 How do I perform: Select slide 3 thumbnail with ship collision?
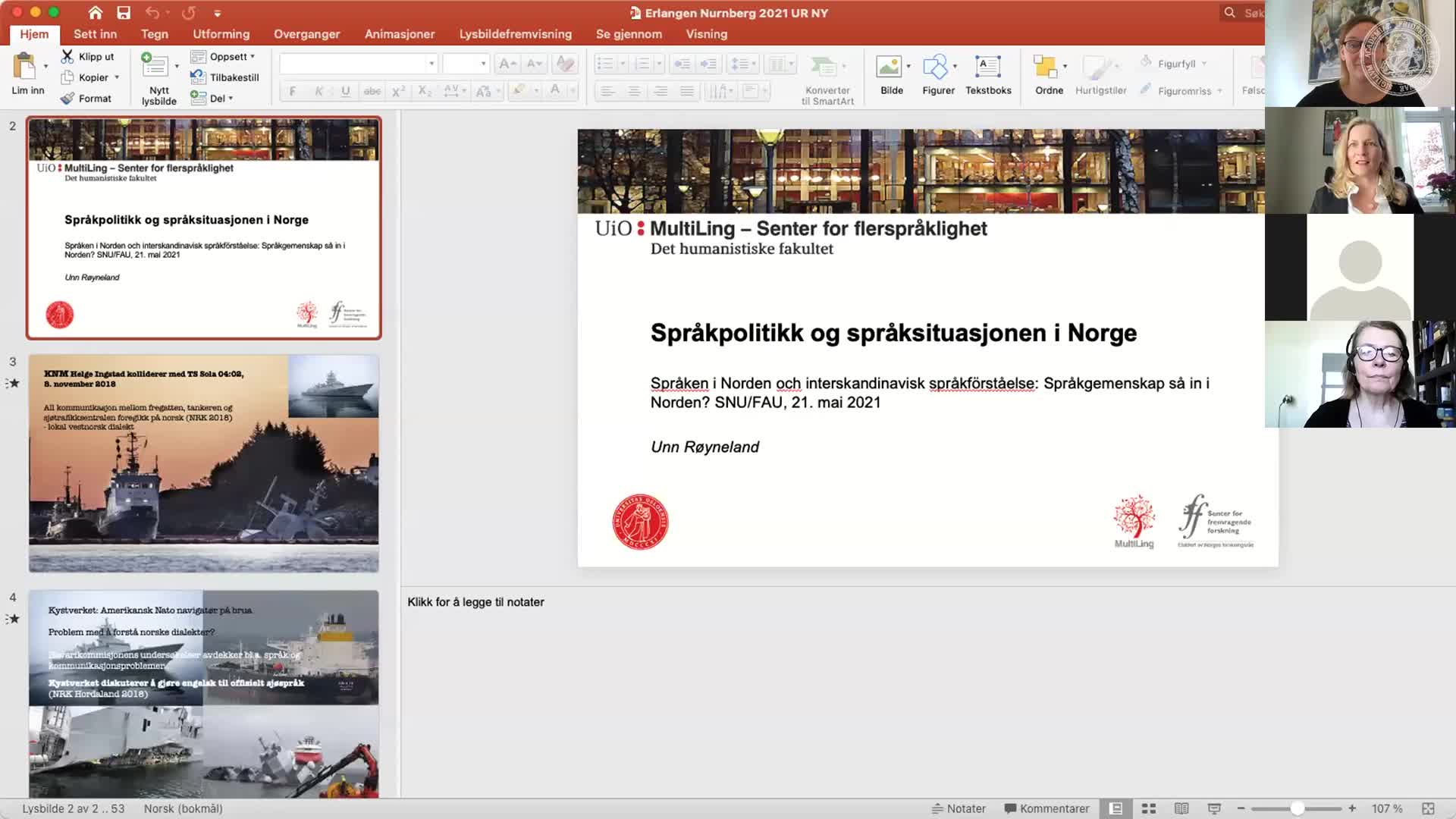coord(203,463)
